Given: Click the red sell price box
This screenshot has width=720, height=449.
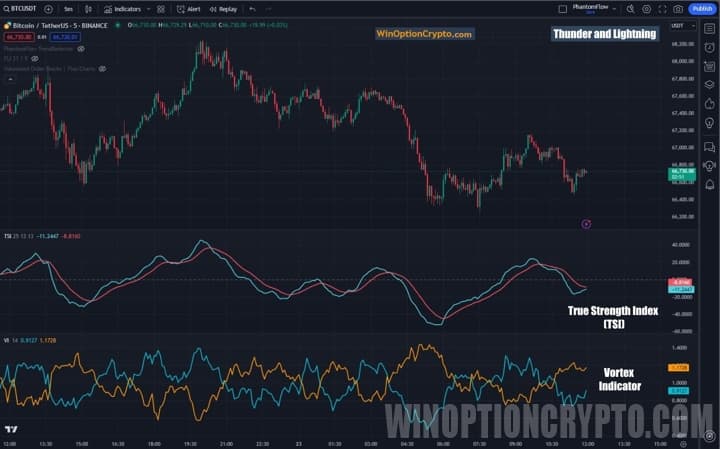Looking at the screenshot, I should tap(19, 37).
